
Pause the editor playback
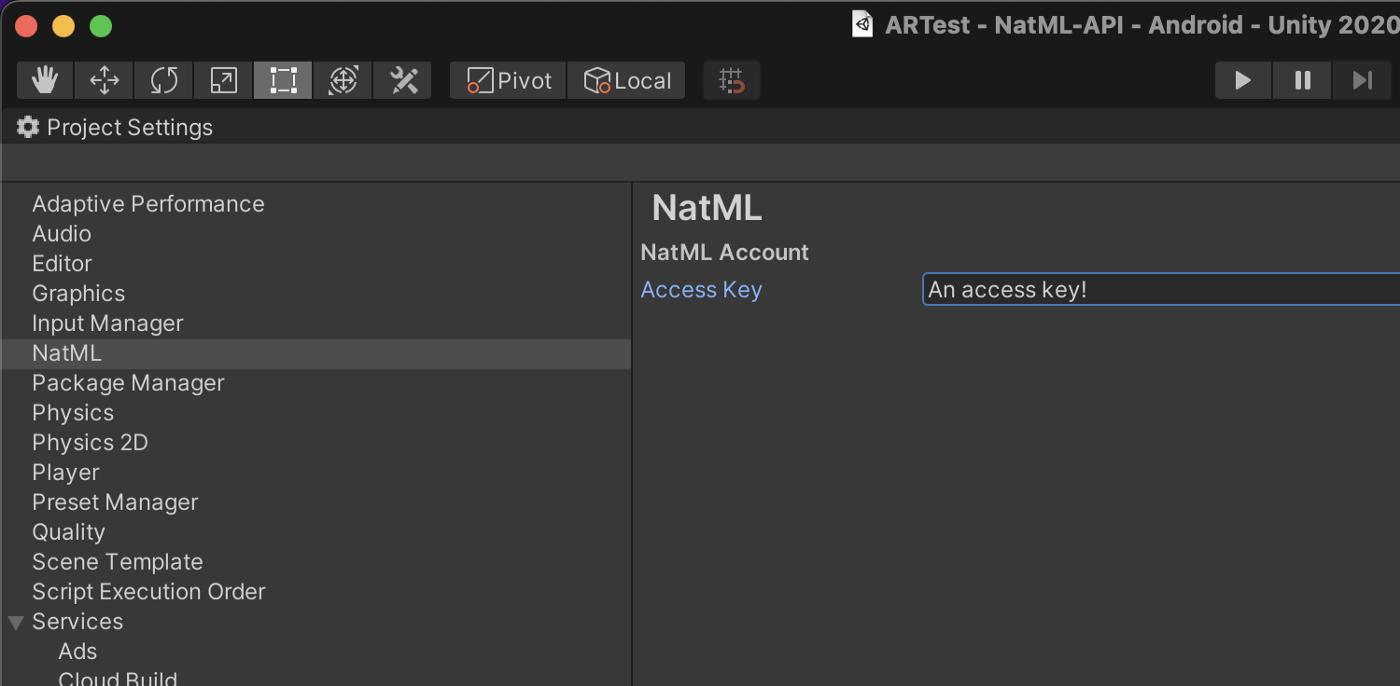click(x=1302, y=80)
